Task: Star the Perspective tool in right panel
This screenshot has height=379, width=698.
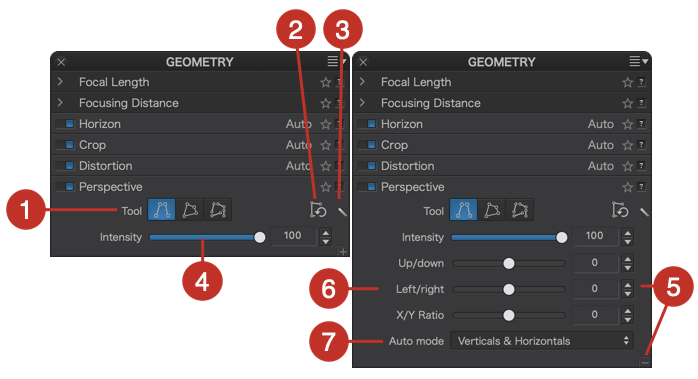Action: click(x=627, y=187)
